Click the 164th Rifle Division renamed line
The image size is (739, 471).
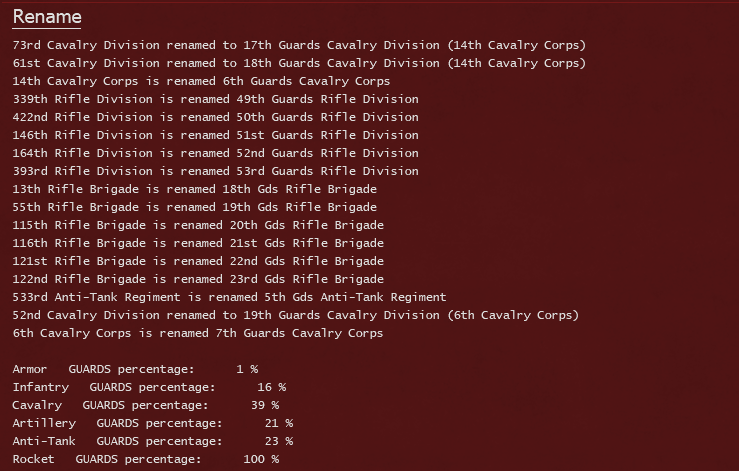215,153
